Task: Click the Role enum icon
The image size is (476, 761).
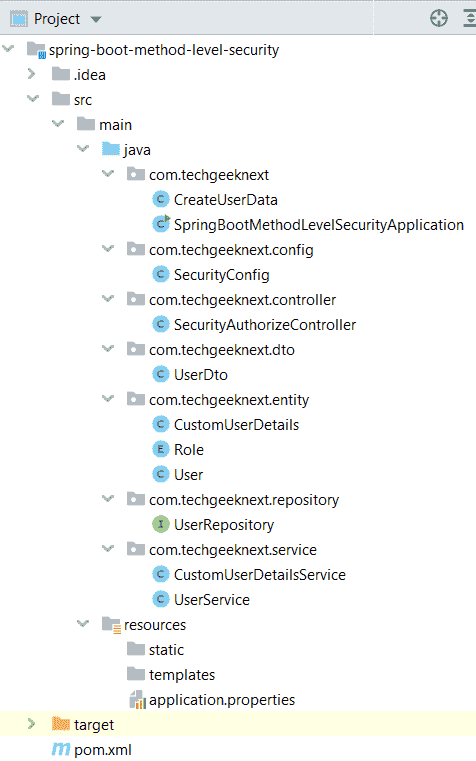Action: click(161, 449)
